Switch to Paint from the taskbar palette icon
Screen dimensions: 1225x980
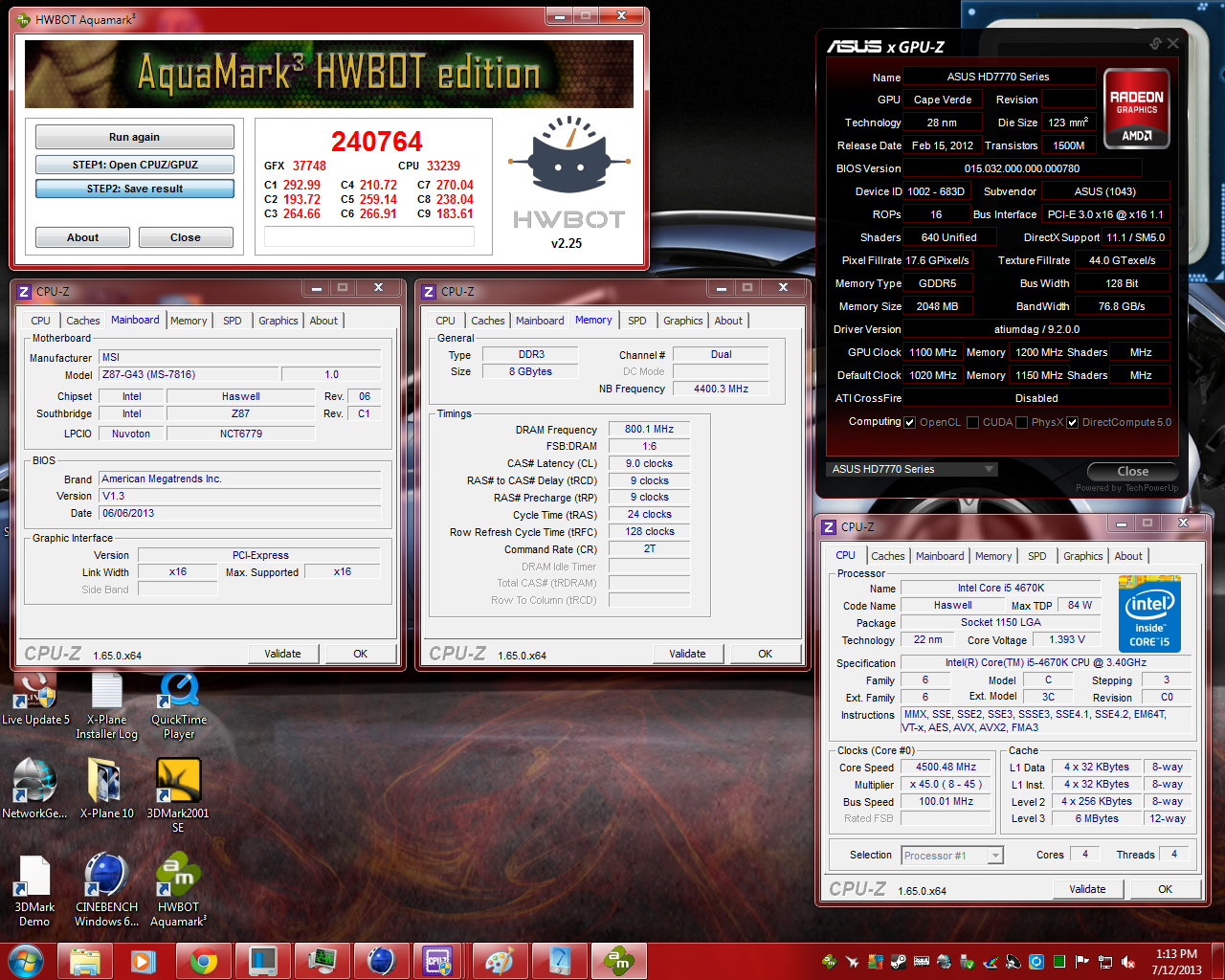tap(499, 961)
